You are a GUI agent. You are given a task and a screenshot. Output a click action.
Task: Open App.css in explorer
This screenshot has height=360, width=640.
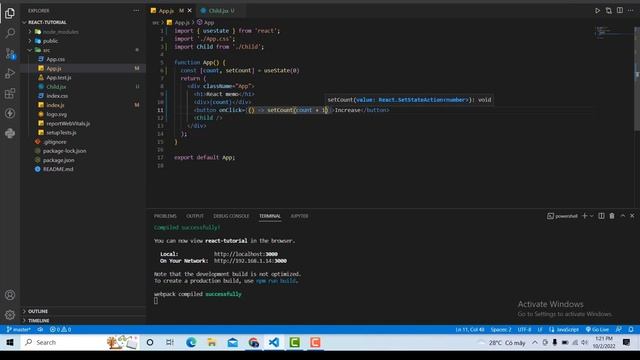click(83, 59)
